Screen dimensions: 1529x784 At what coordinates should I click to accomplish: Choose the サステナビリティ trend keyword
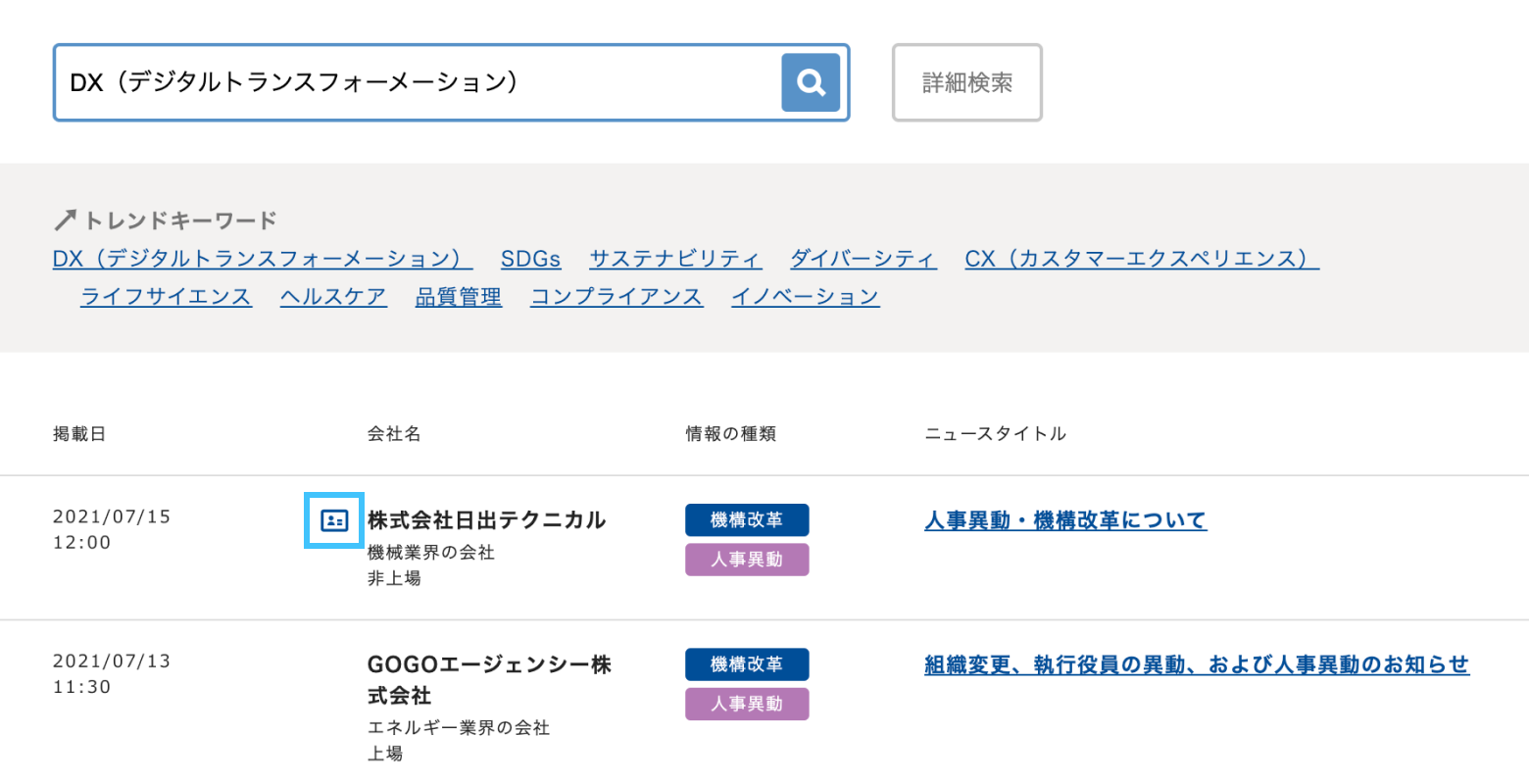[x=675, y=259]
